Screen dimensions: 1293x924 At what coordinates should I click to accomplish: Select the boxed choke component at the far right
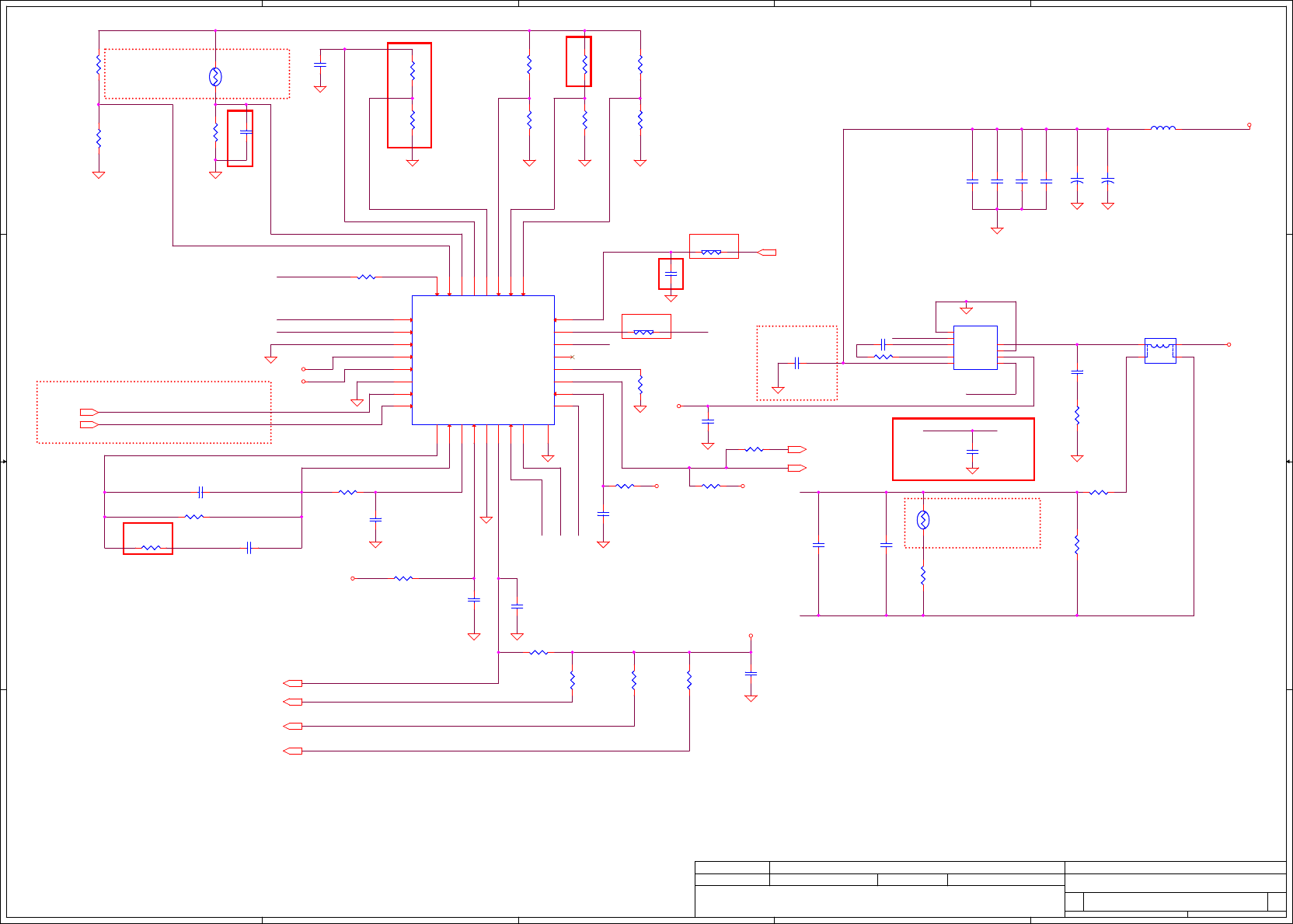click(1160, 350)
